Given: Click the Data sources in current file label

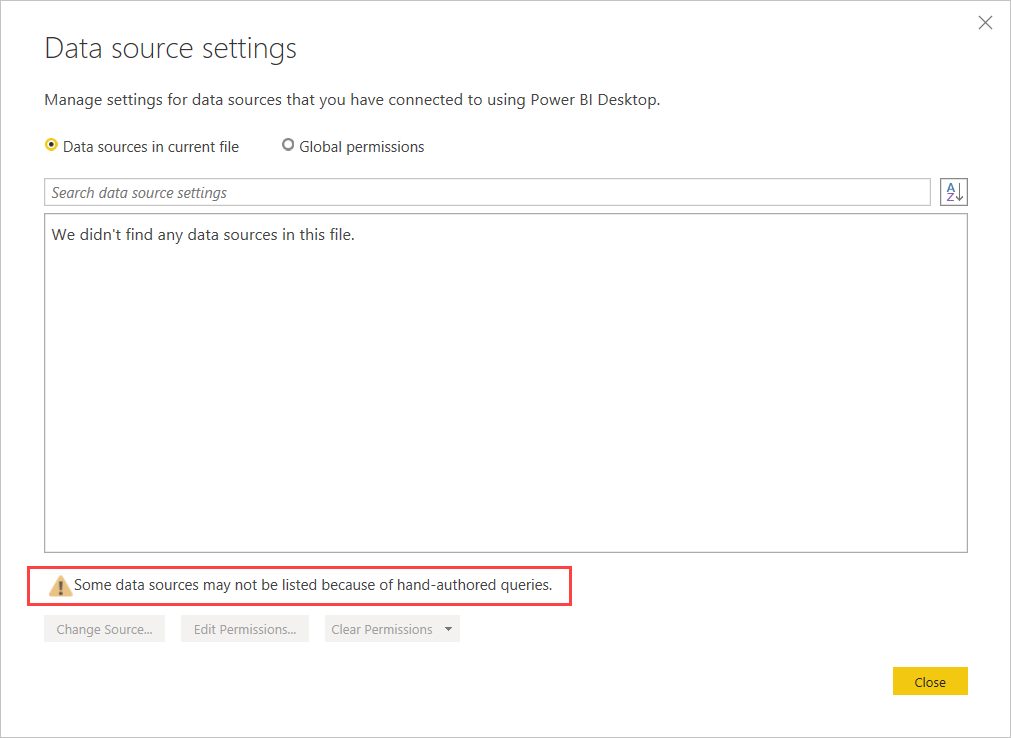Looking at the screenshot, I should point(151,147).
